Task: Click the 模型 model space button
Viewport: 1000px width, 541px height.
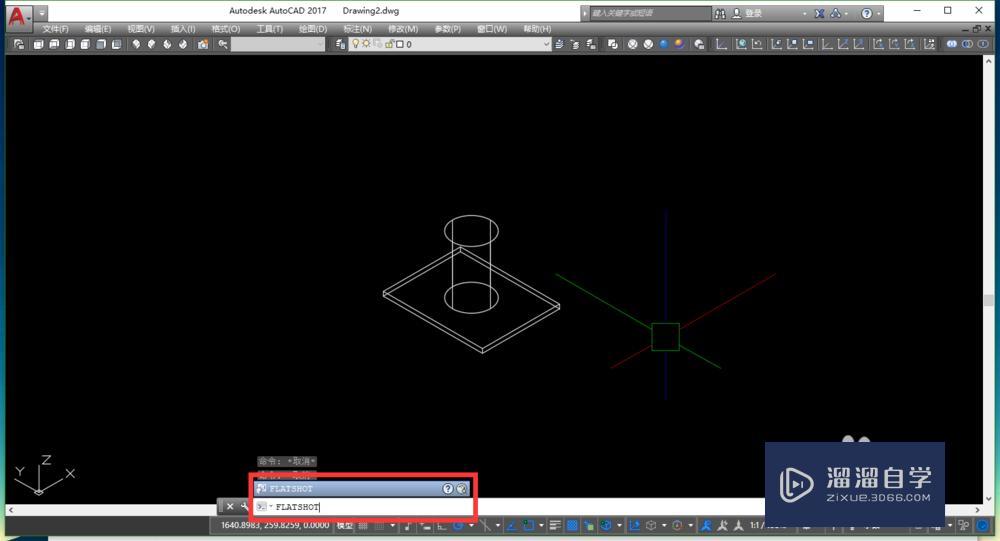Action: point(344,525)
